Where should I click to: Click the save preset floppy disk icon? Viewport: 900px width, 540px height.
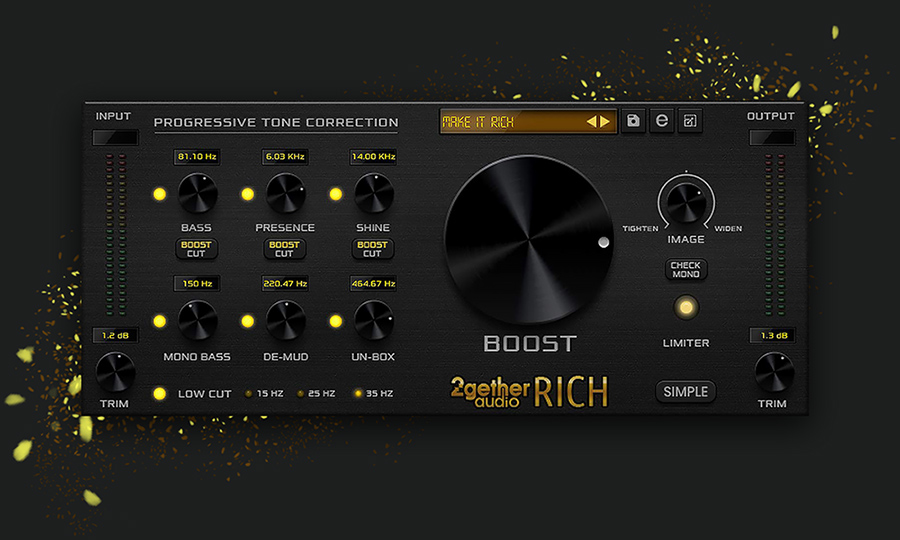[632, 121]
